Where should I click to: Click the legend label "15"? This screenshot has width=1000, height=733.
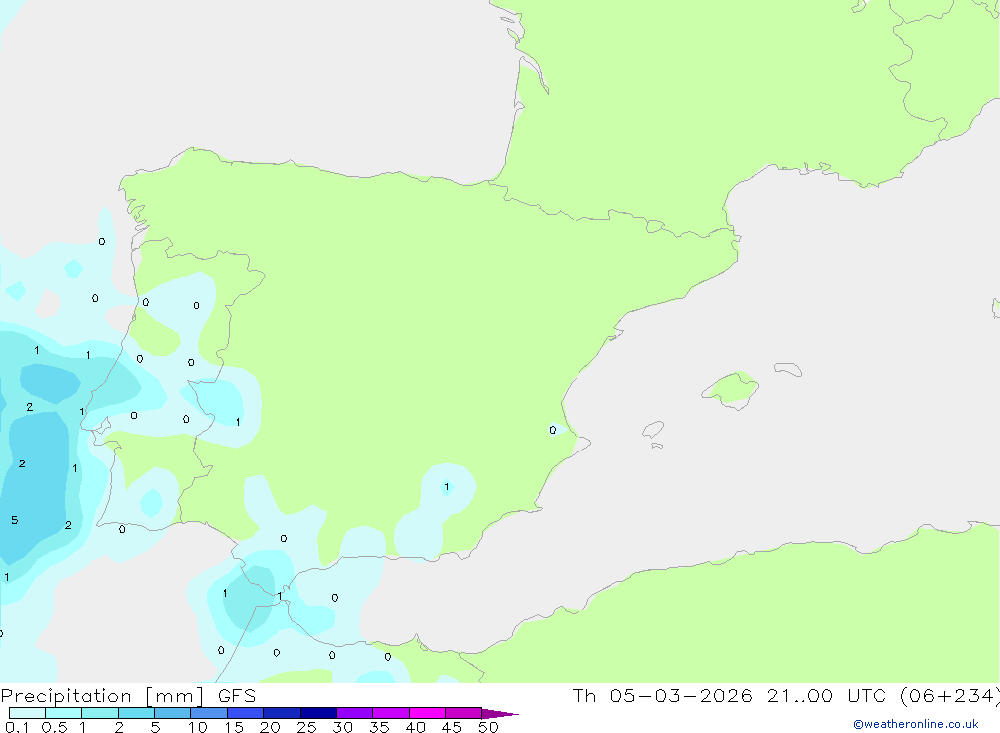pyautogui.click(x=234, y=727)
